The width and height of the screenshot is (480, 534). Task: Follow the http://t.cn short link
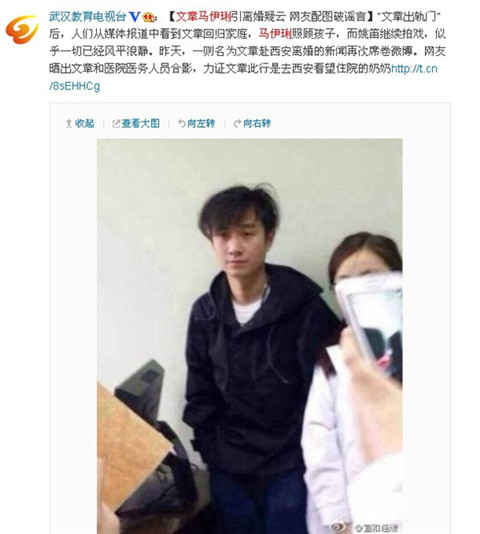pyautogui.click(x=414, y=68)
